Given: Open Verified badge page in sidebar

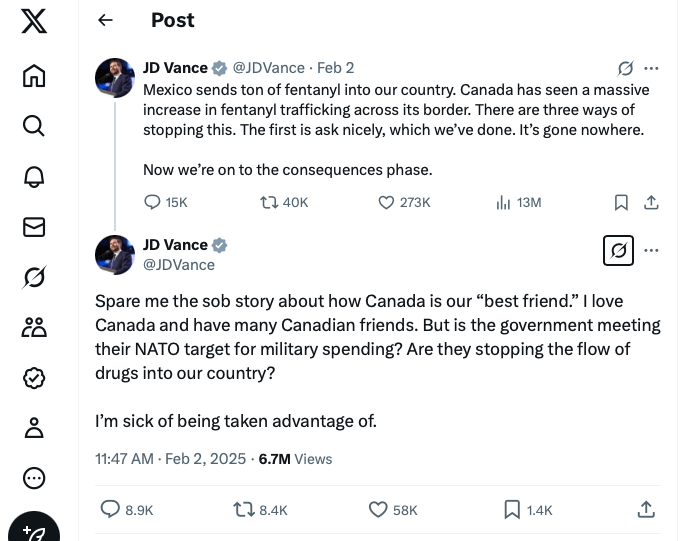Looking at the screenshot, I should [34, 377].
